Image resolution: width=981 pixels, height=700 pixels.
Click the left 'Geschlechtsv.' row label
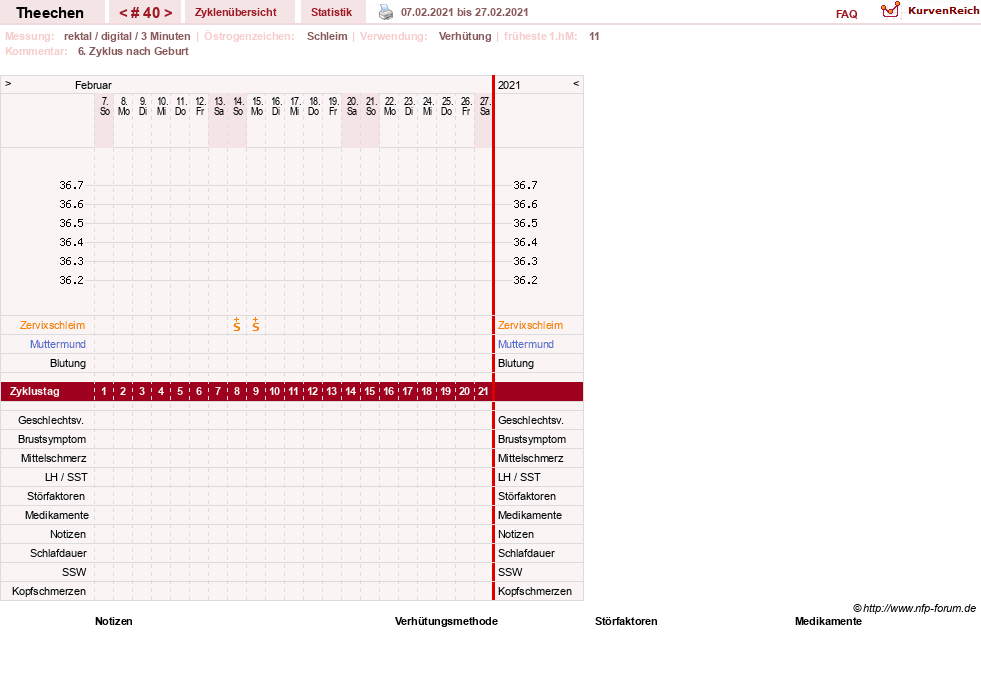click(x=51, y=420)
